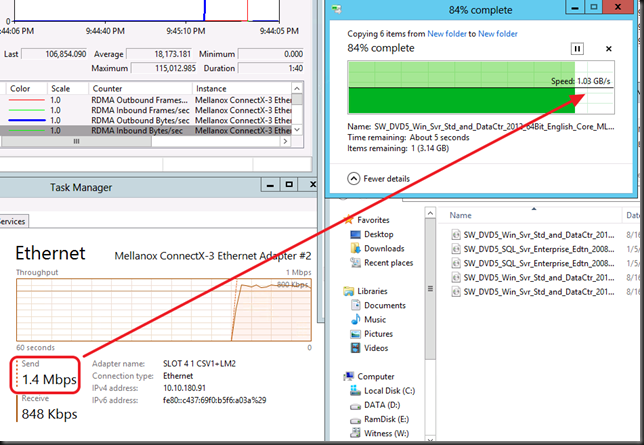
Task: Click the Instance column header
Action: pos(242,89)
